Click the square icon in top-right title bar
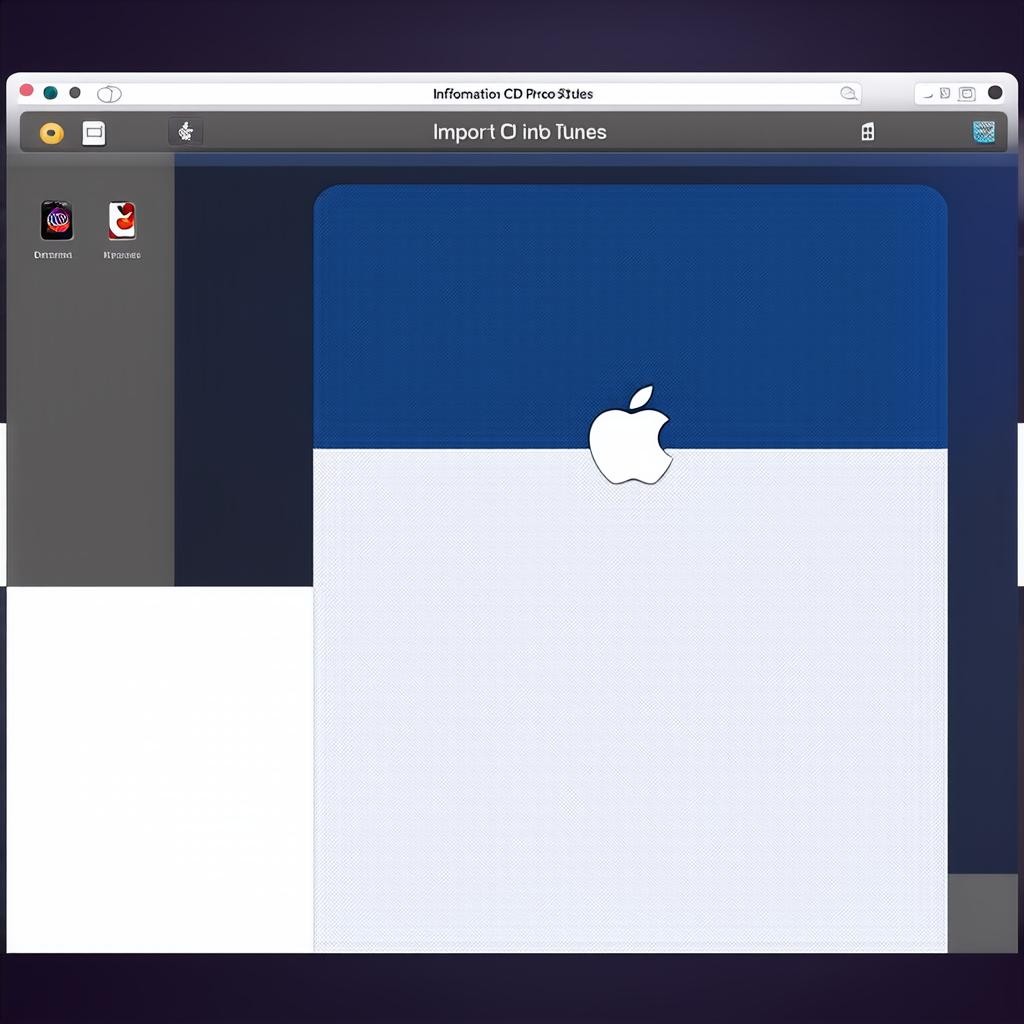Viewport: 1024px width, 1024px height. pyautogui.click(x=967, y=94)
